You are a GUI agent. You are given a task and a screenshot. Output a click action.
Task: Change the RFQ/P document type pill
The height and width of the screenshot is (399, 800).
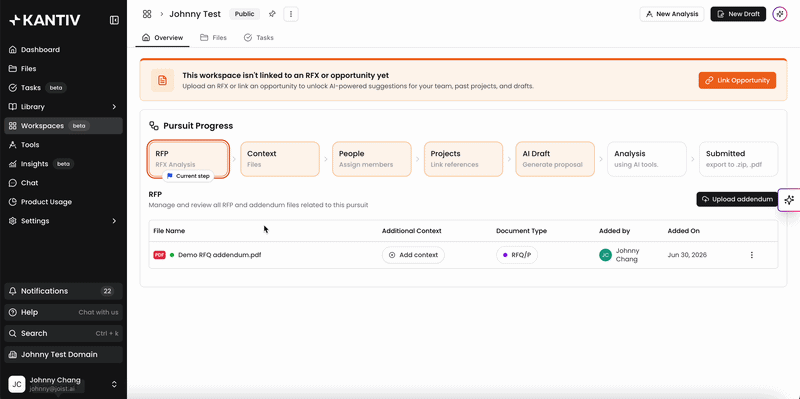517,255
